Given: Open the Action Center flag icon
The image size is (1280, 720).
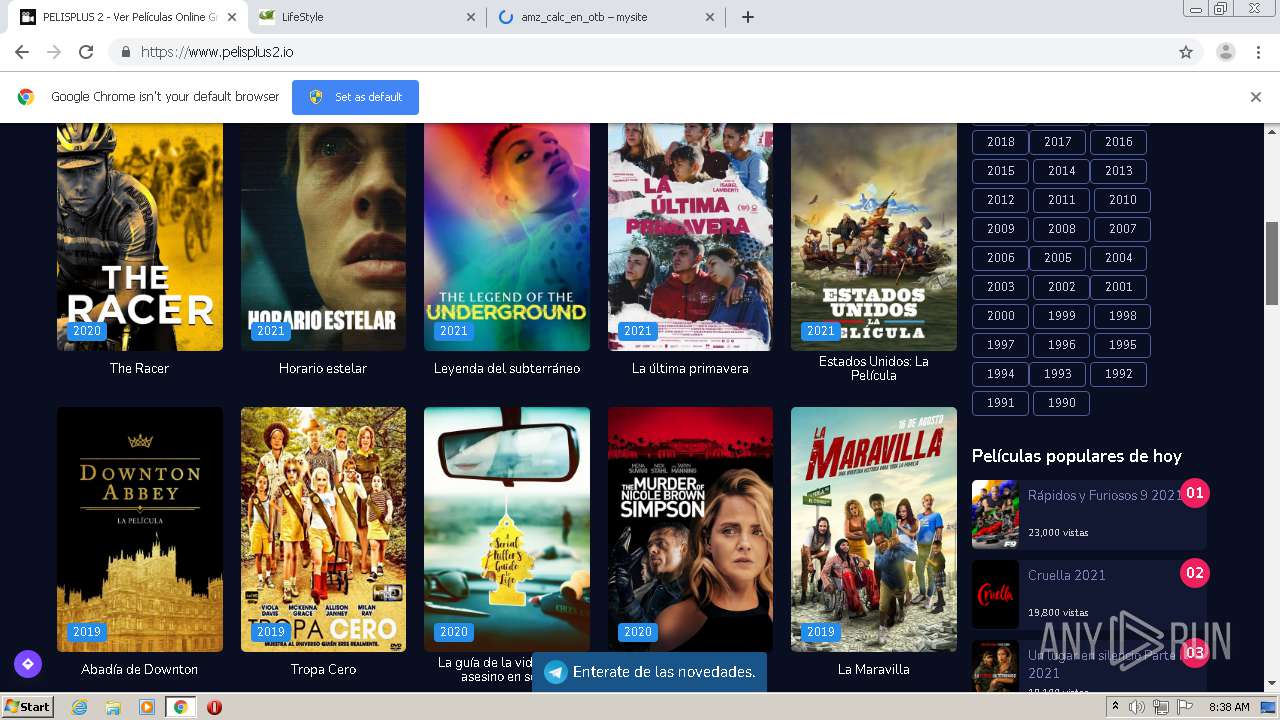Looking at the screenshot, I should [x=1184, y=707].
